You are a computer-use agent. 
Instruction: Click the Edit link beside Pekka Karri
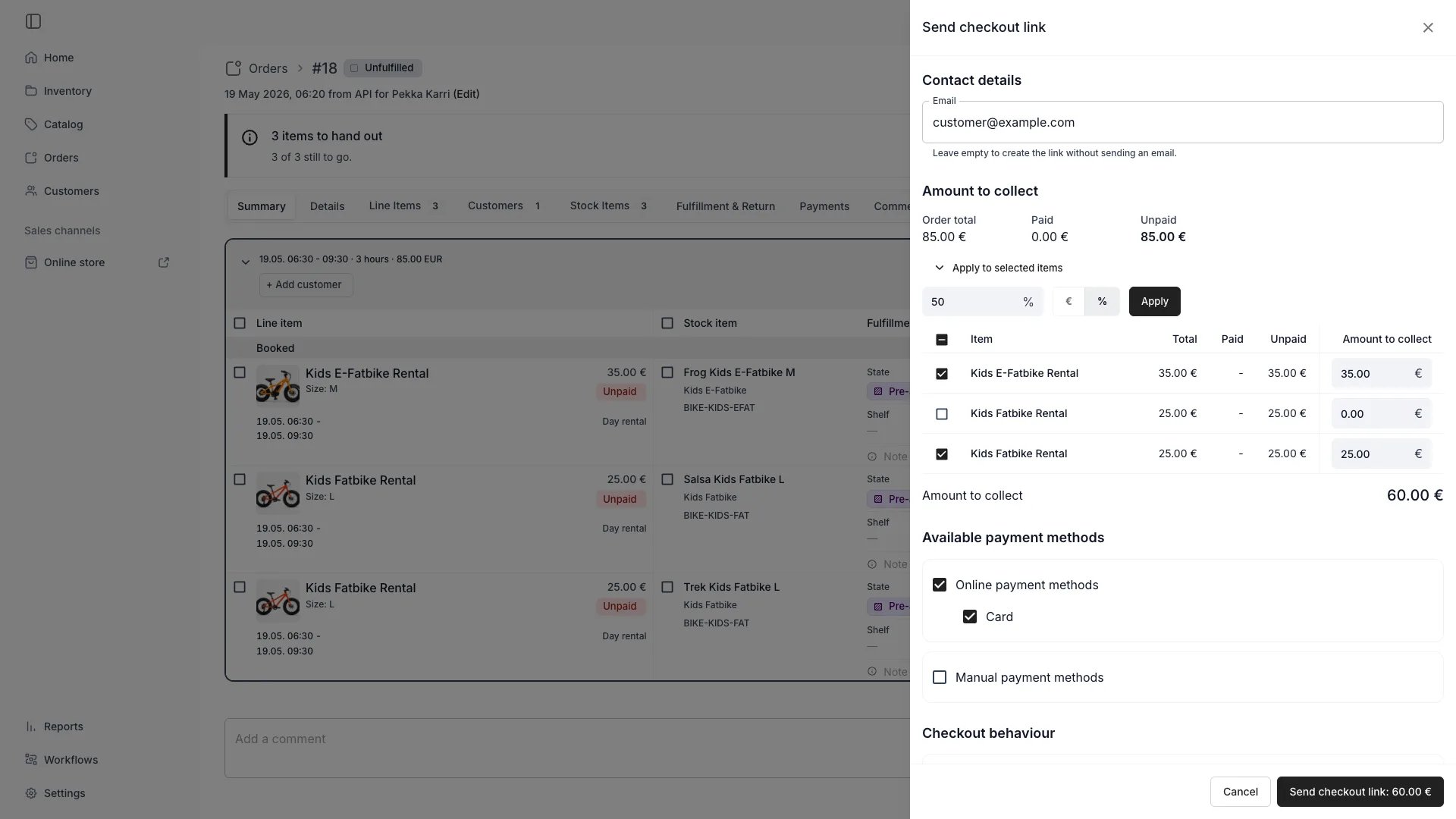coord(466,94)
